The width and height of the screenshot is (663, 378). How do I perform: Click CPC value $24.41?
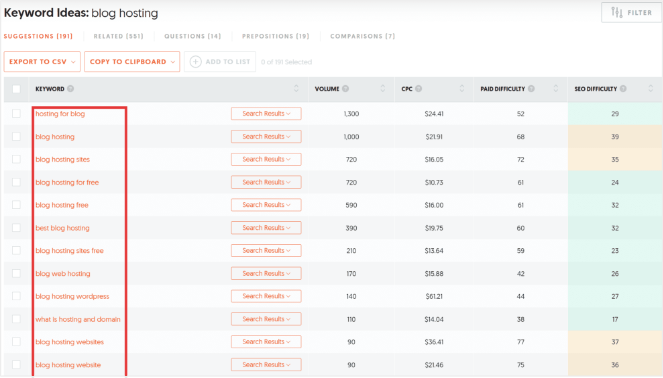coord(434,114)
